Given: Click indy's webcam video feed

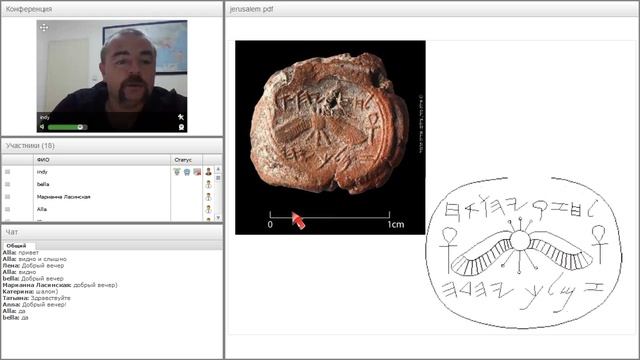Looking at the screenshot, I should tap(112, 76).
